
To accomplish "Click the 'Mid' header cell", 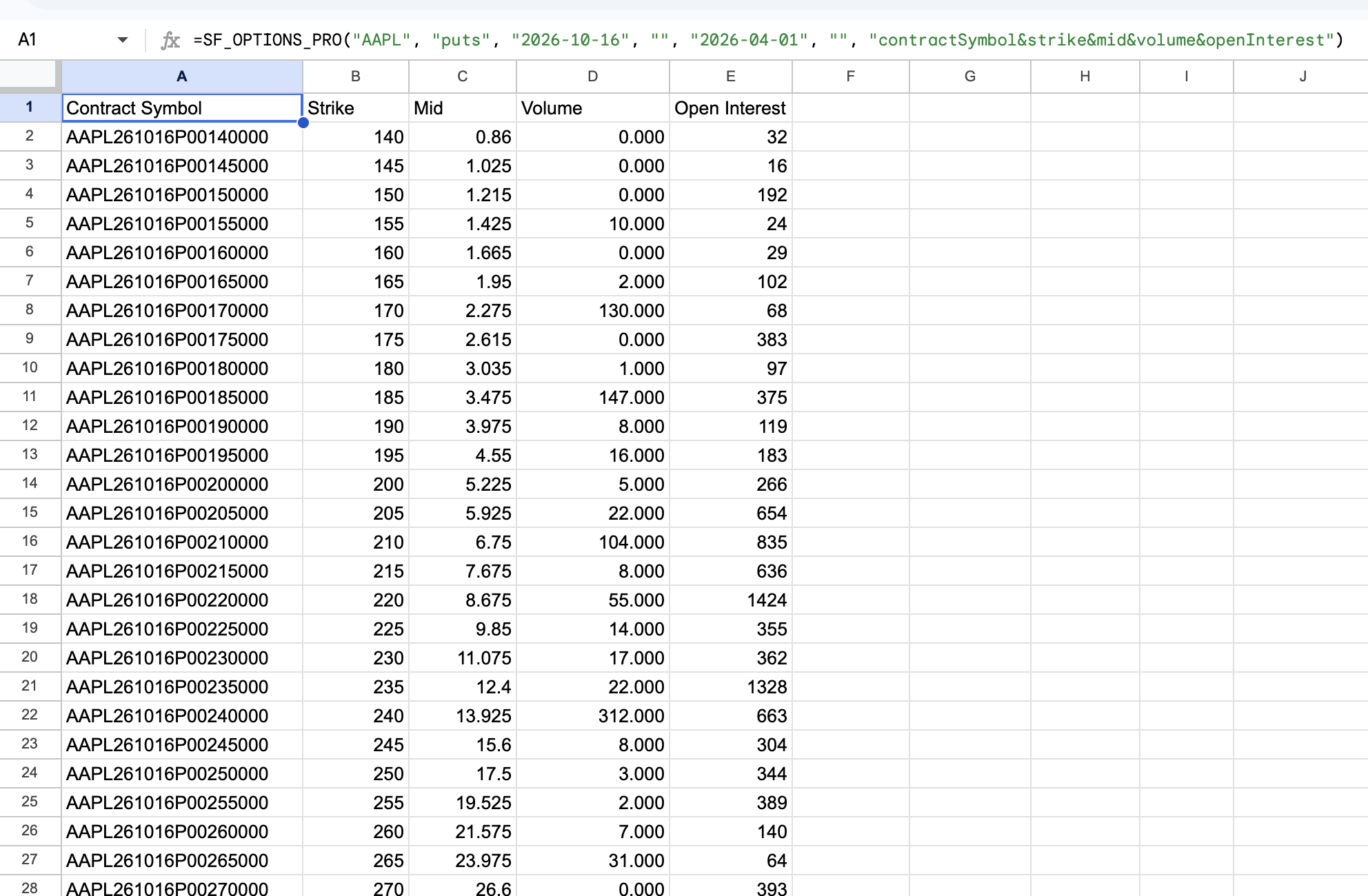I will coord(463,108).
